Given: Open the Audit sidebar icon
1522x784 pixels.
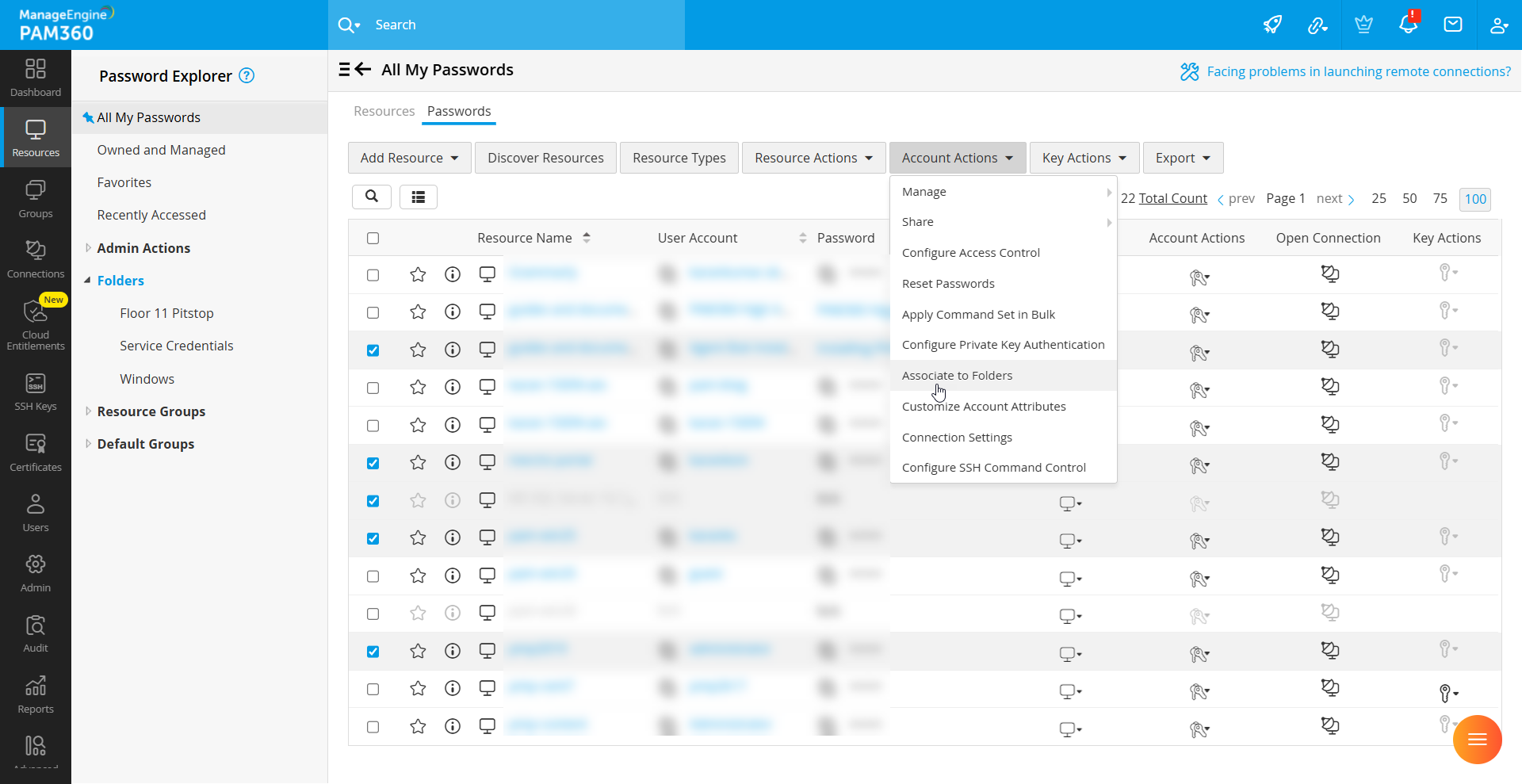Looking at the screenshot, I should point(36,633).
